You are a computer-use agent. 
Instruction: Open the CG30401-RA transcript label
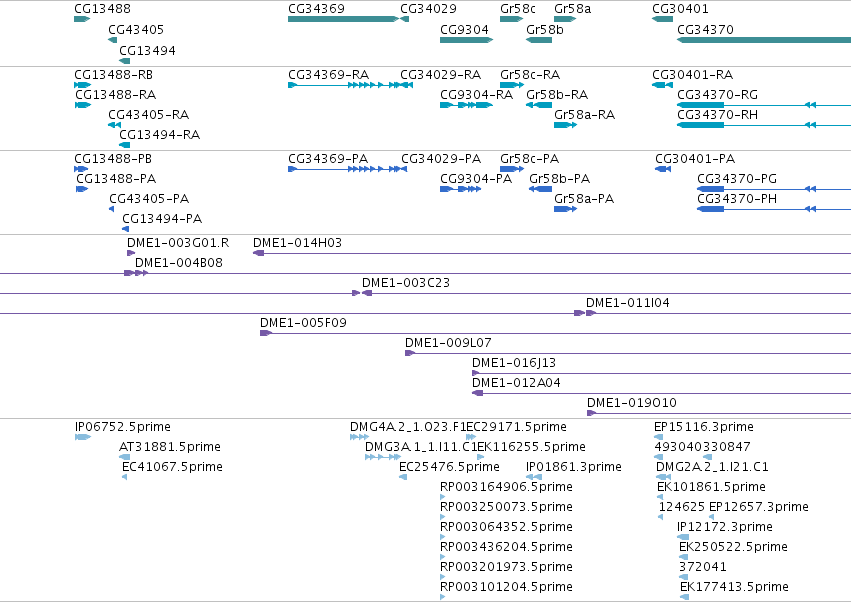pos(693,74)
